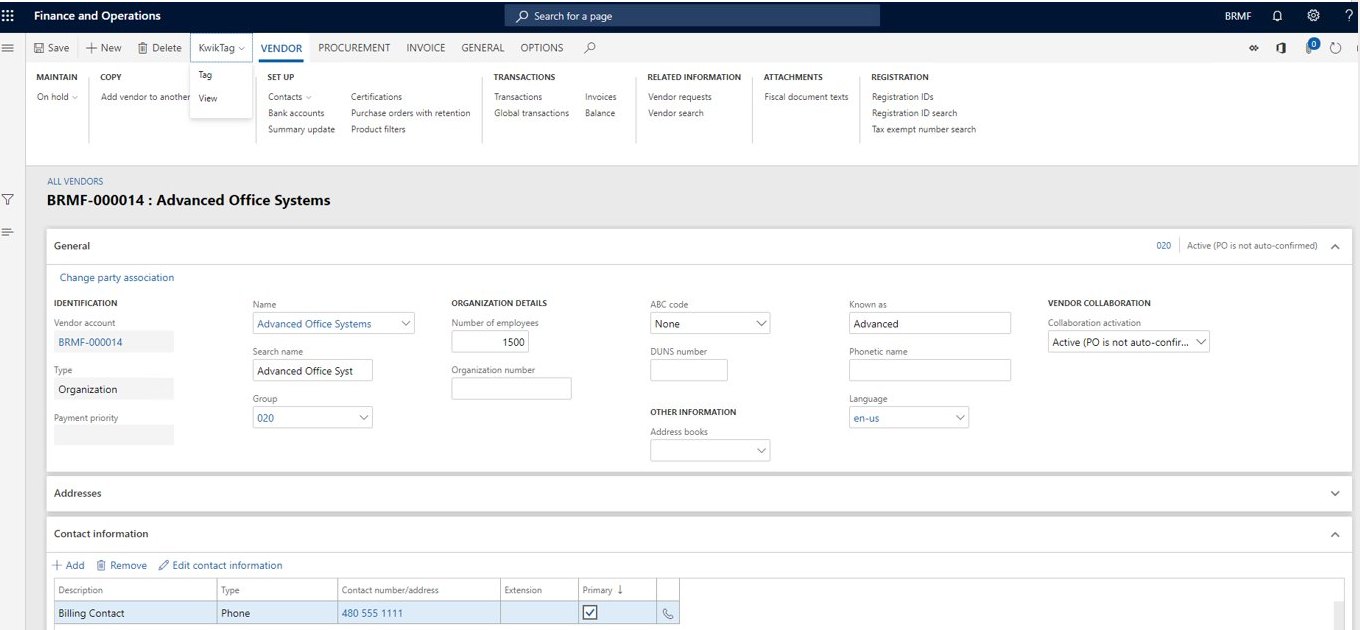Click Summary update
The height and width of the screenshot is (630, 1360).
(301, 129)
